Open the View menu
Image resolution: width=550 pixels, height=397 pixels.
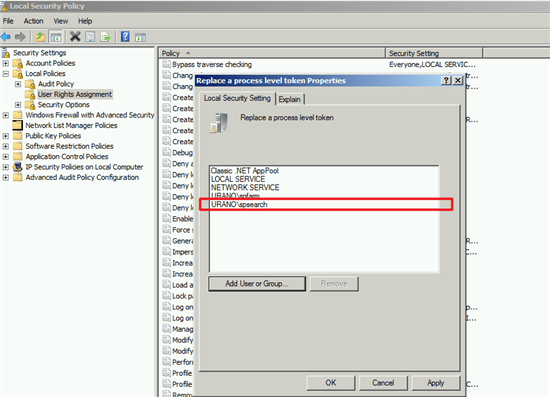click(x=61, y=21)
